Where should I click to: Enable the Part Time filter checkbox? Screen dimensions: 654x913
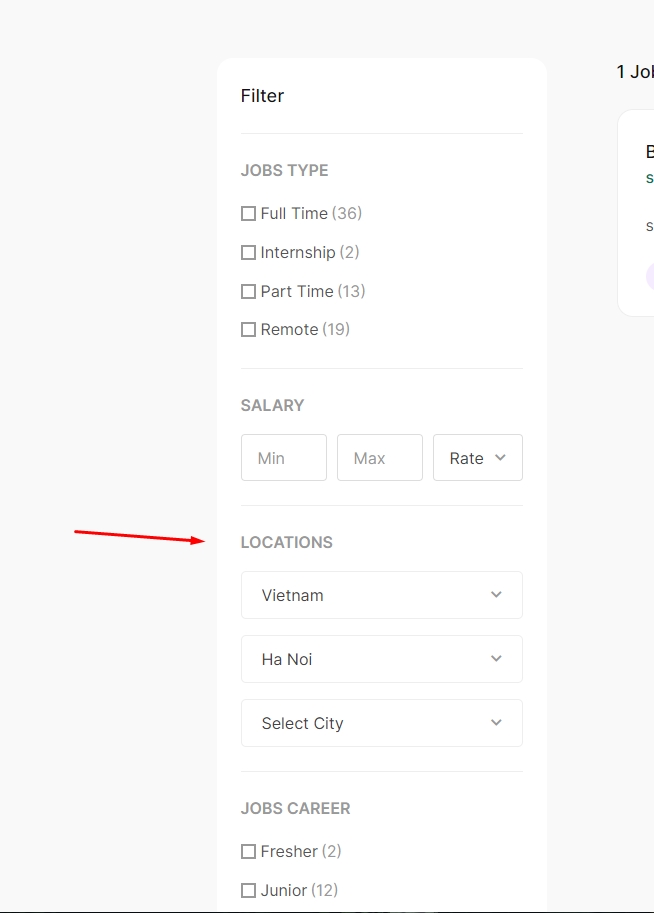click(248, 292)
